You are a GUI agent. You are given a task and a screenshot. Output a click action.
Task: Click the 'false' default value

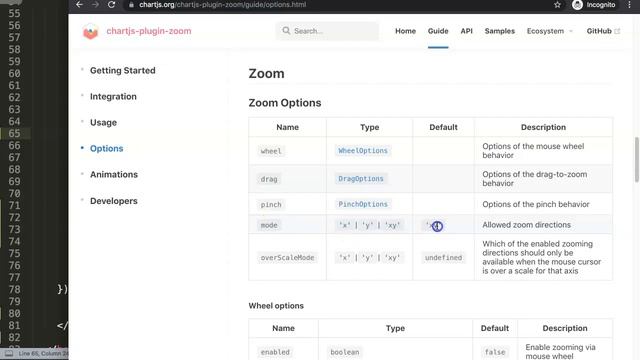point(495,352)
